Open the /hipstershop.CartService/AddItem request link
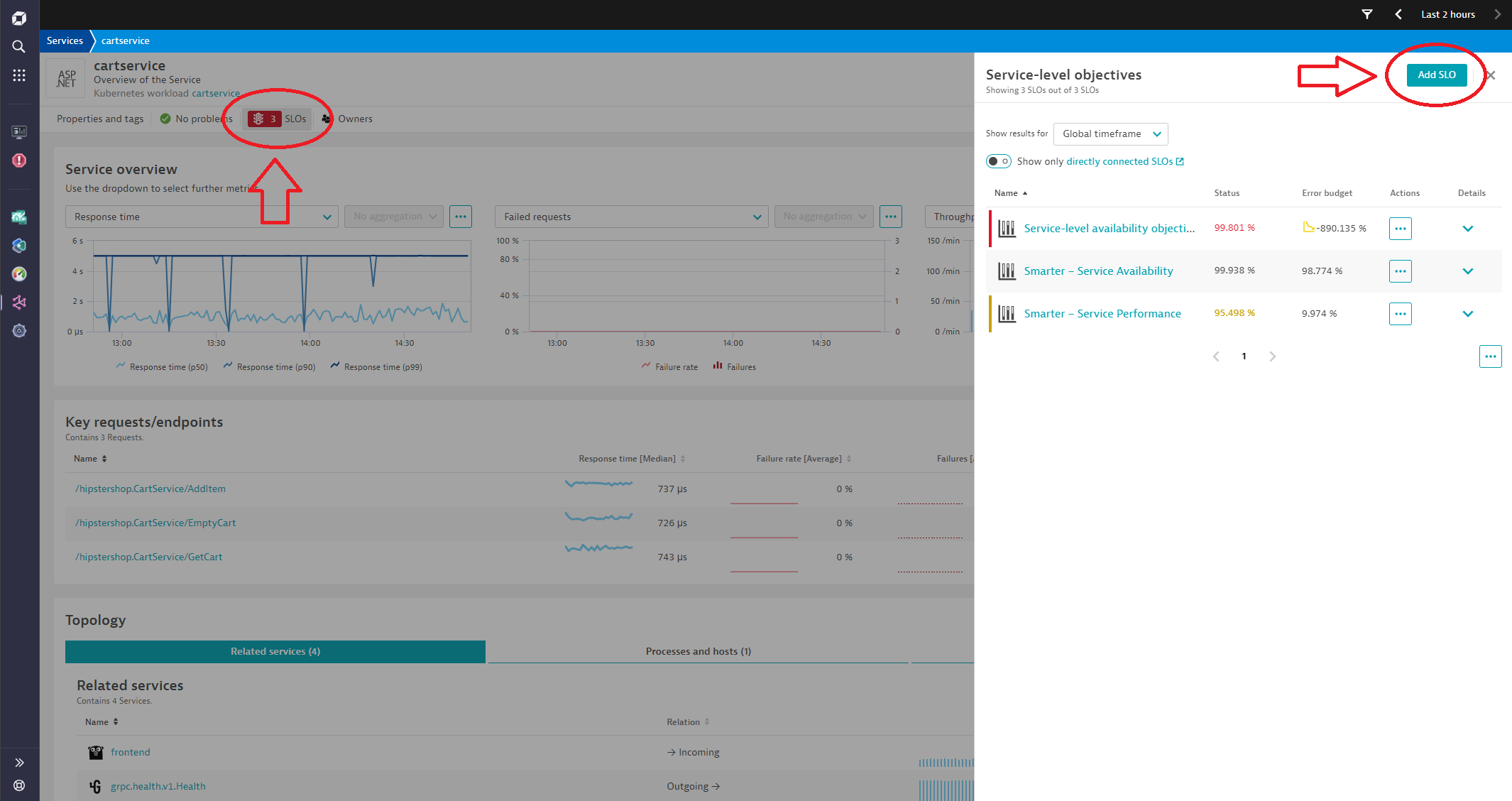 click(x=150, y=489)
